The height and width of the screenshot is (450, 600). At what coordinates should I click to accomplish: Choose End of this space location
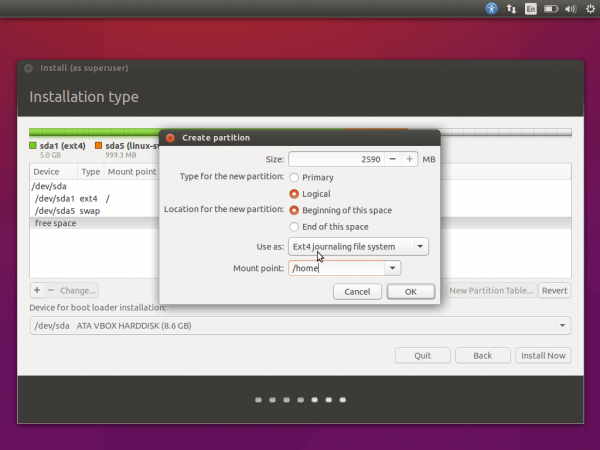294,227
